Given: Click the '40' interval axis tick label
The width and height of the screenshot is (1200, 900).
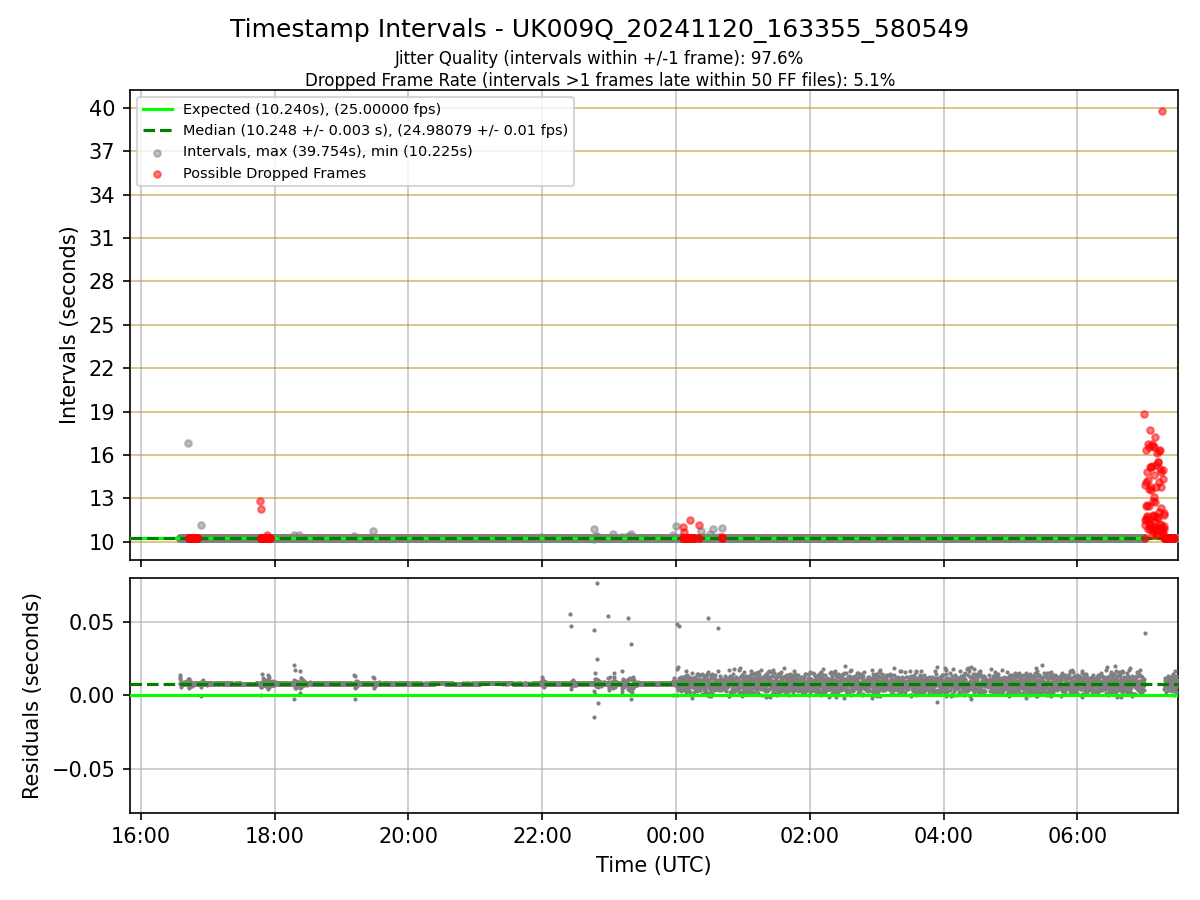Looking at the screenshot, I should (x=104, y=108).
